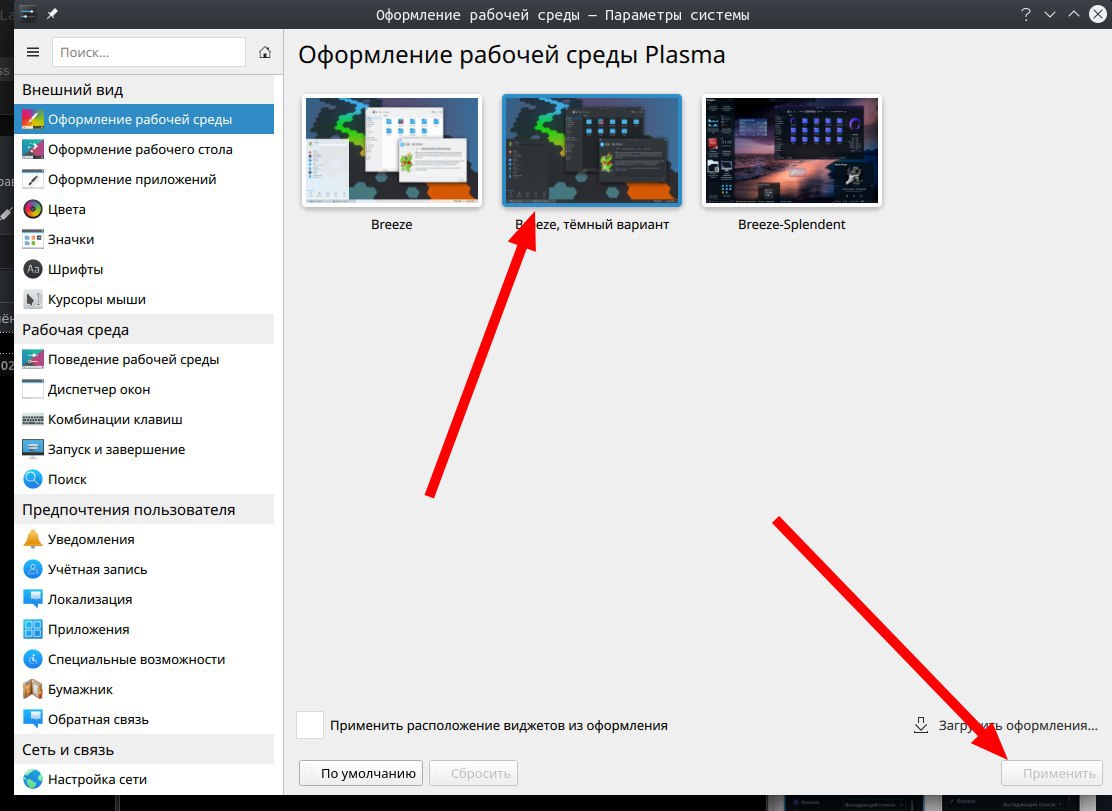Open the Значки settings page
Viewport: 1112px width, 811px height.
coord(144,239)
